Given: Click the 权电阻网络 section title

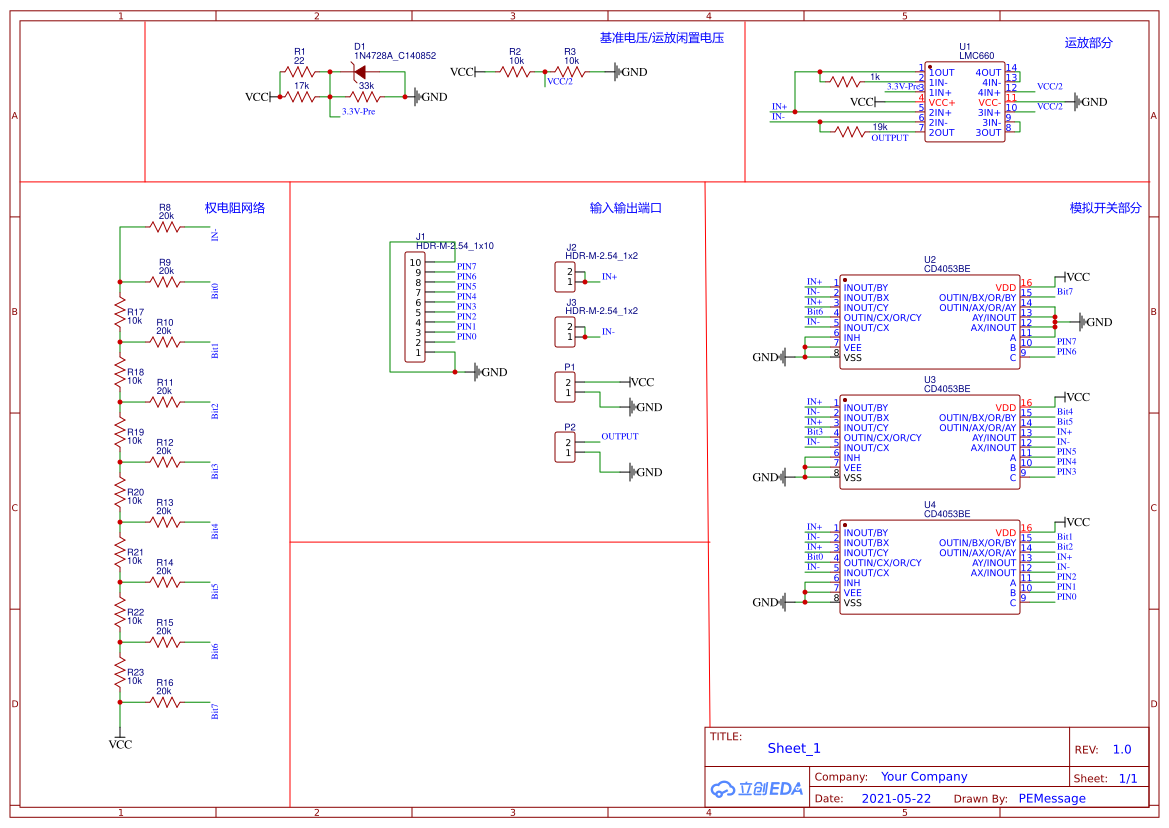Looking at the screenshot, I should tap(235, 208).
